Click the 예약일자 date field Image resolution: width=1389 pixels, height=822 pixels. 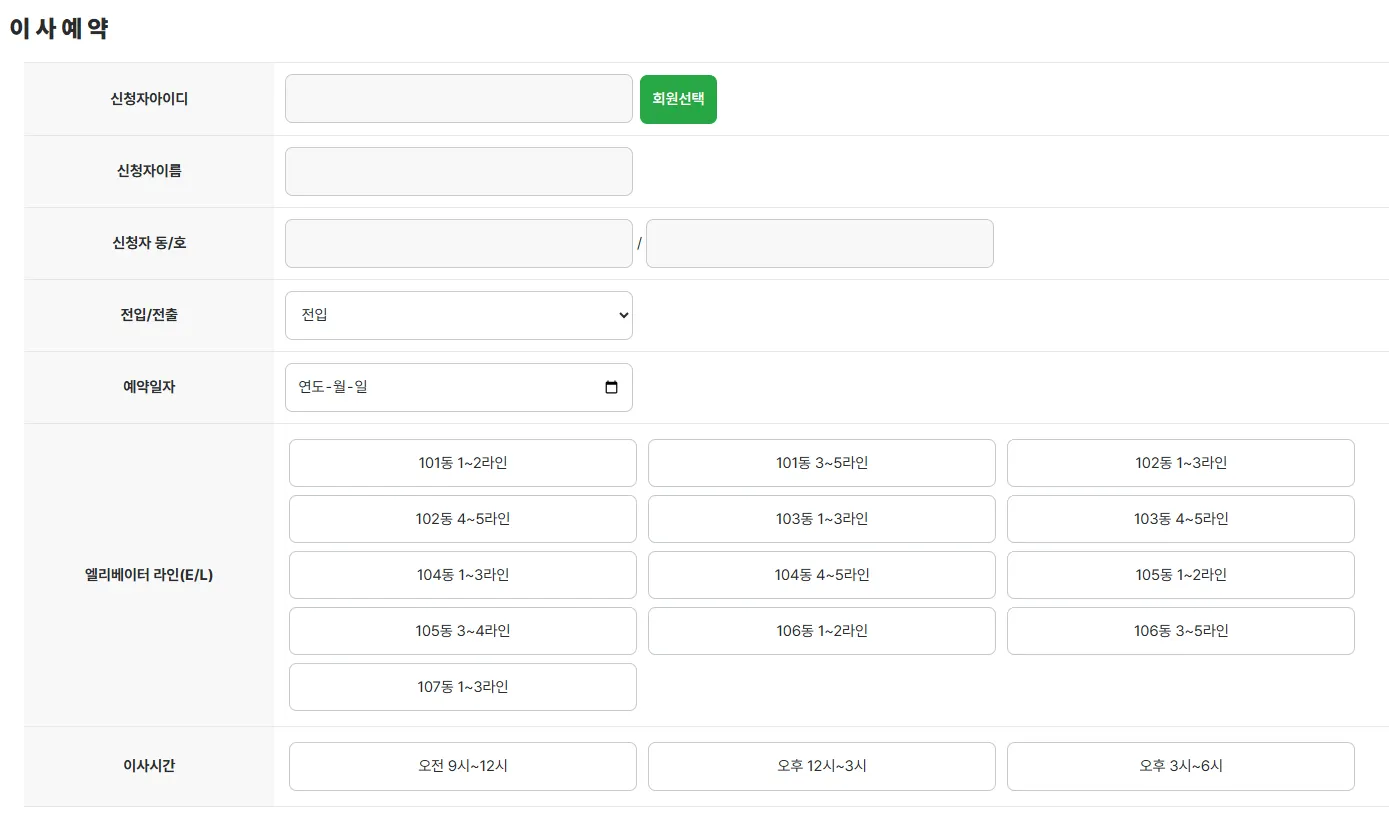(440, 387)
